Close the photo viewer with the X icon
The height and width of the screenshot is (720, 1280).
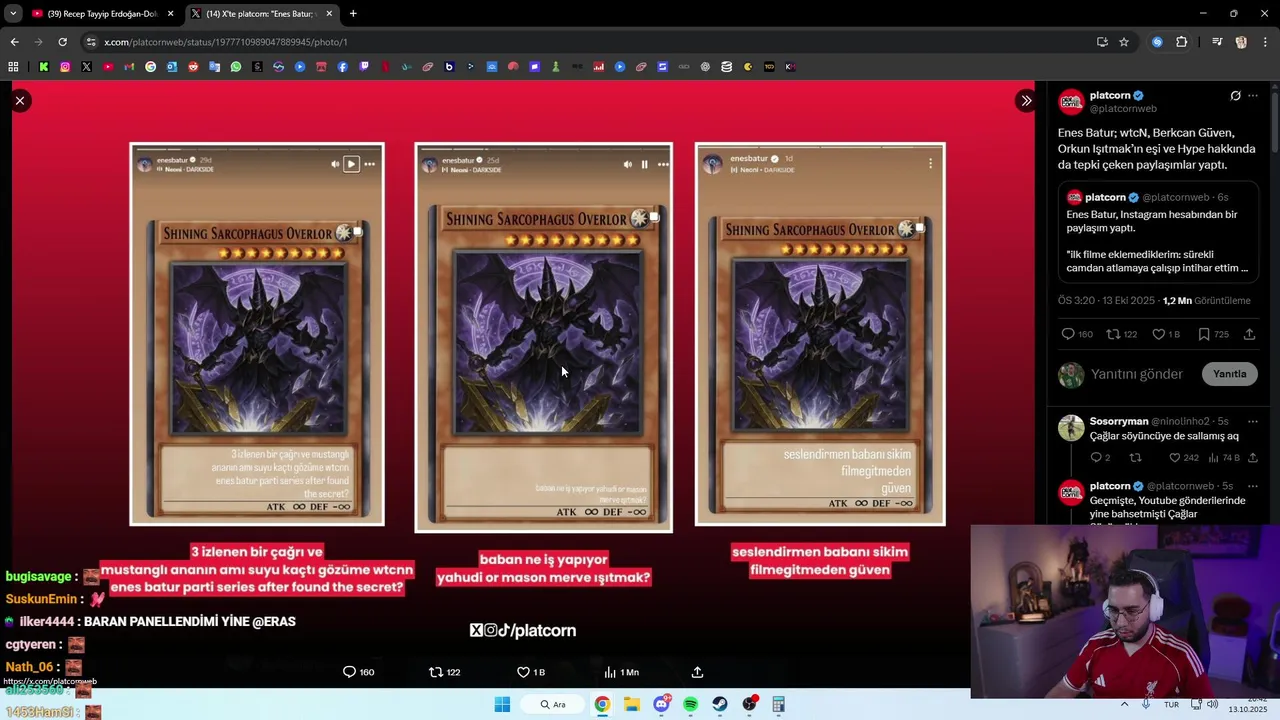(x=20, y=101)
